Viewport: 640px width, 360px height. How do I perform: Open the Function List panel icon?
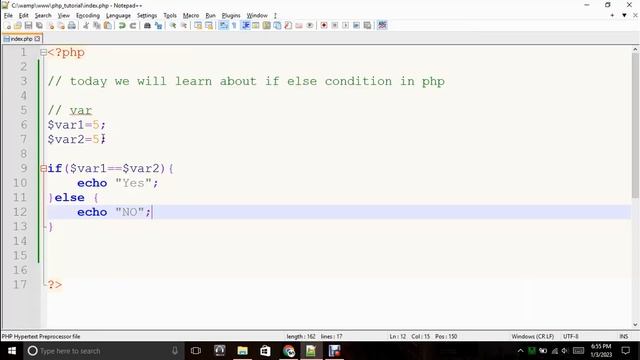pos(288,26)
